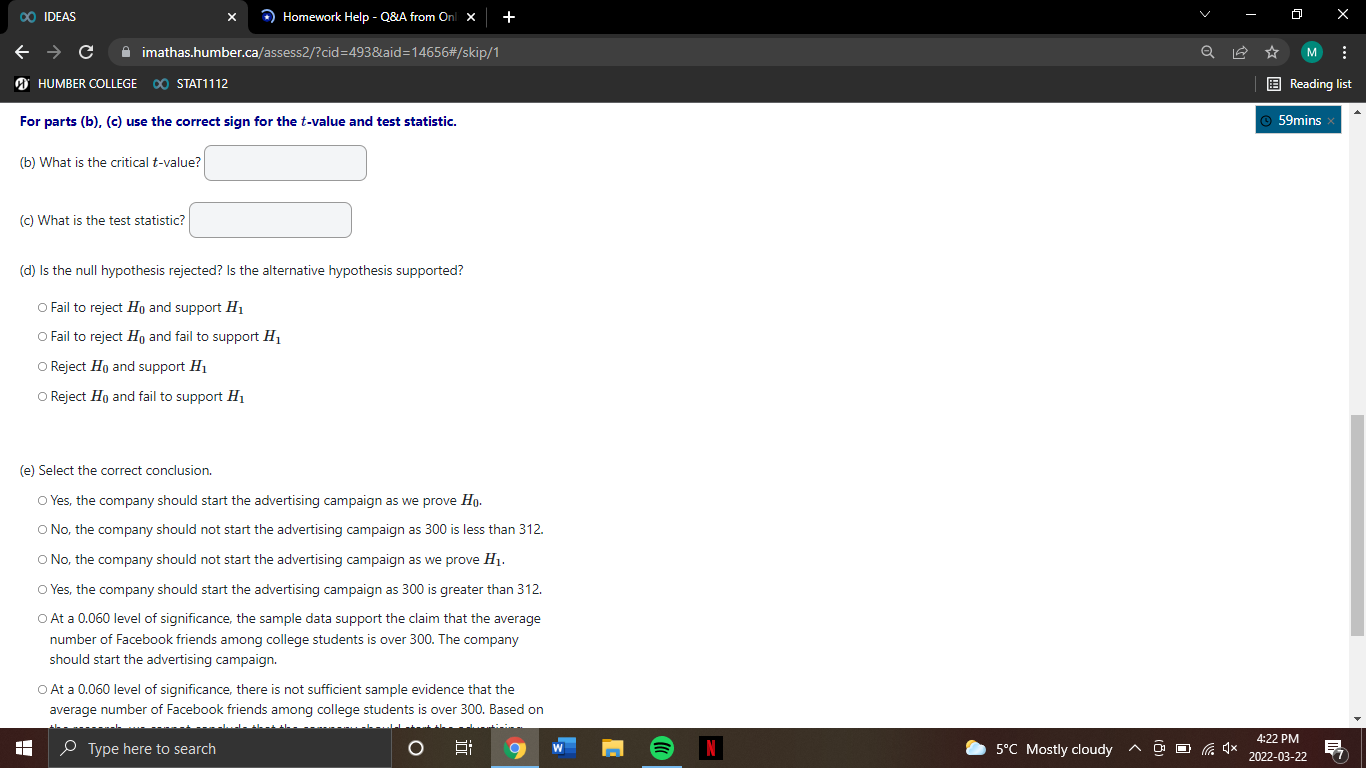Open Task View on the taskbar
Screen dimensions: 1366x768
(463, 747)
